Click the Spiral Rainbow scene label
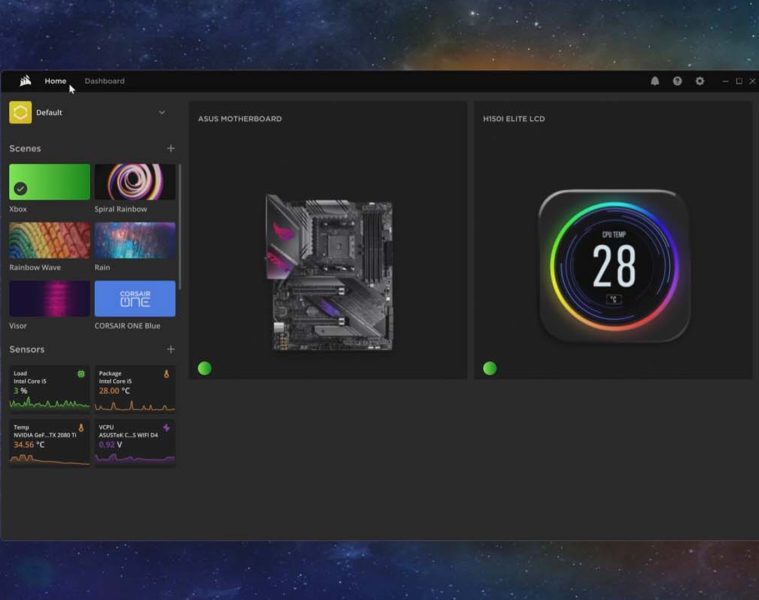759x600 pixels. click(x=121, y=209)
